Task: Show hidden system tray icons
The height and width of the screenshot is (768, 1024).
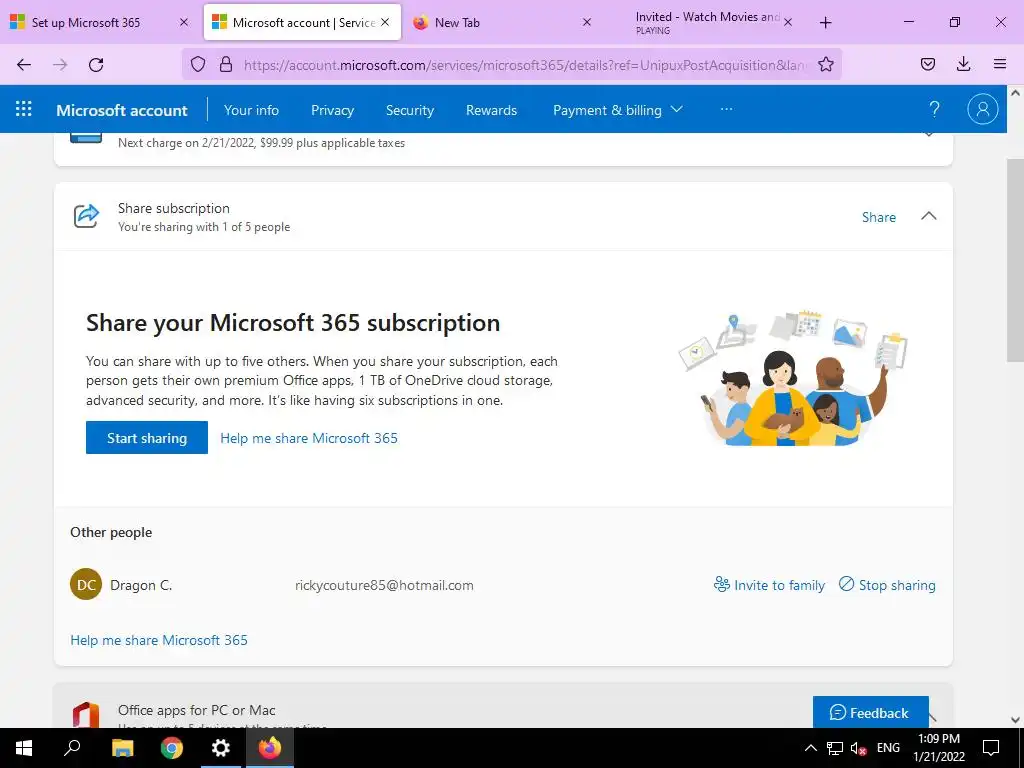Action: point(810,748)
